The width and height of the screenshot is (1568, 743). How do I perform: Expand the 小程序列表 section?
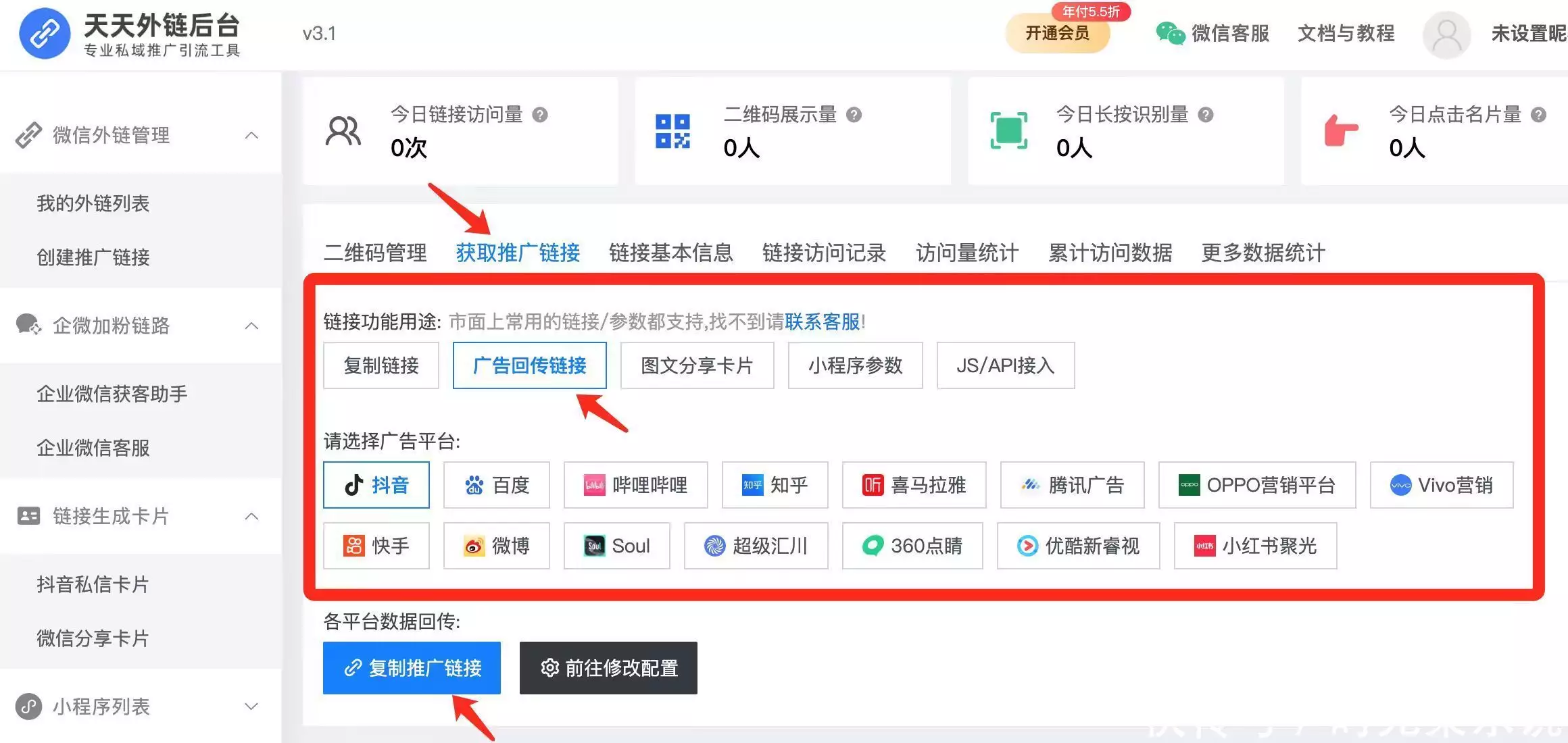pyautogui.click(x=250, y=706)
